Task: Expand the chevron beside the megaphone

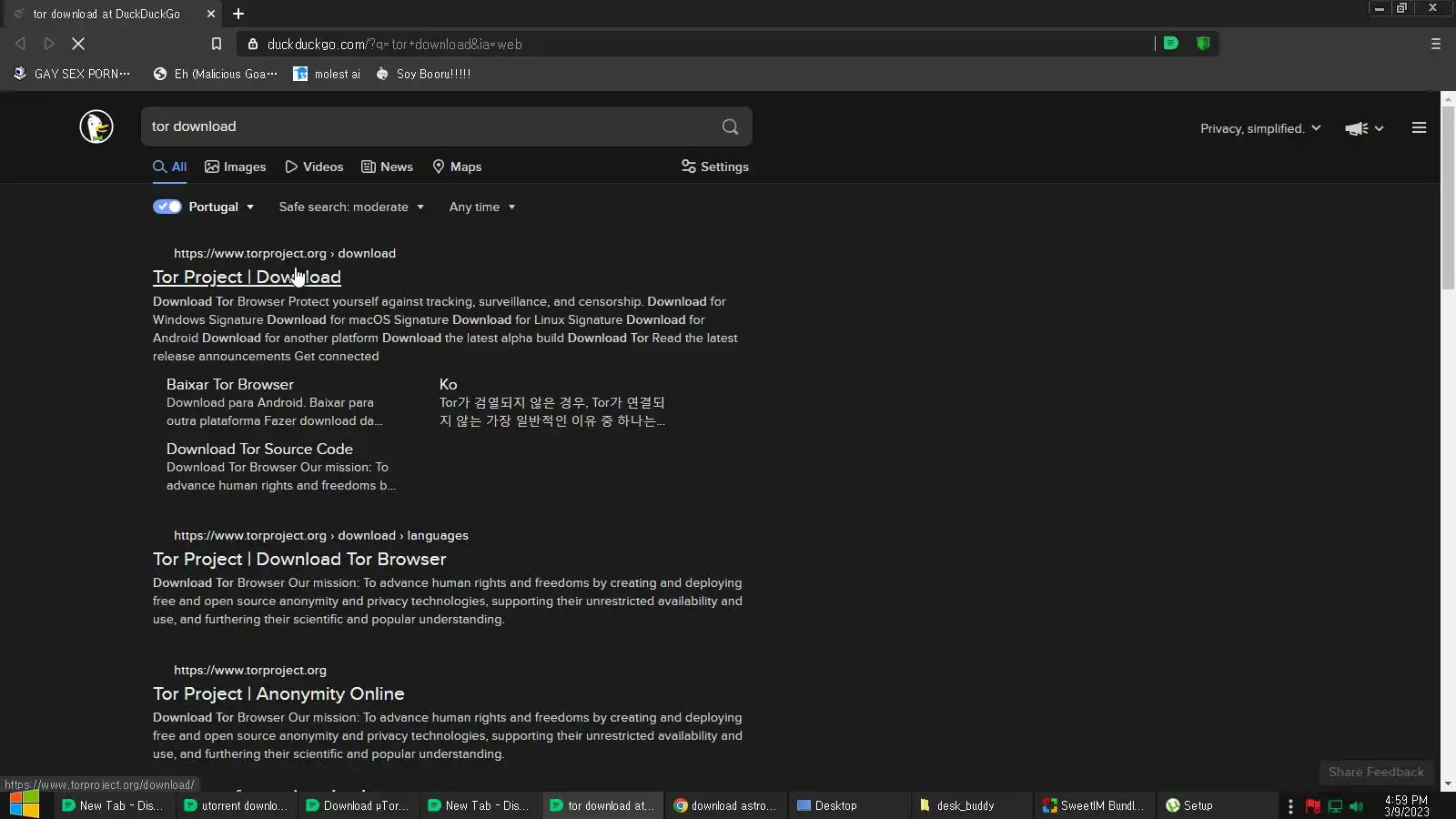Action: (1379, 128)
